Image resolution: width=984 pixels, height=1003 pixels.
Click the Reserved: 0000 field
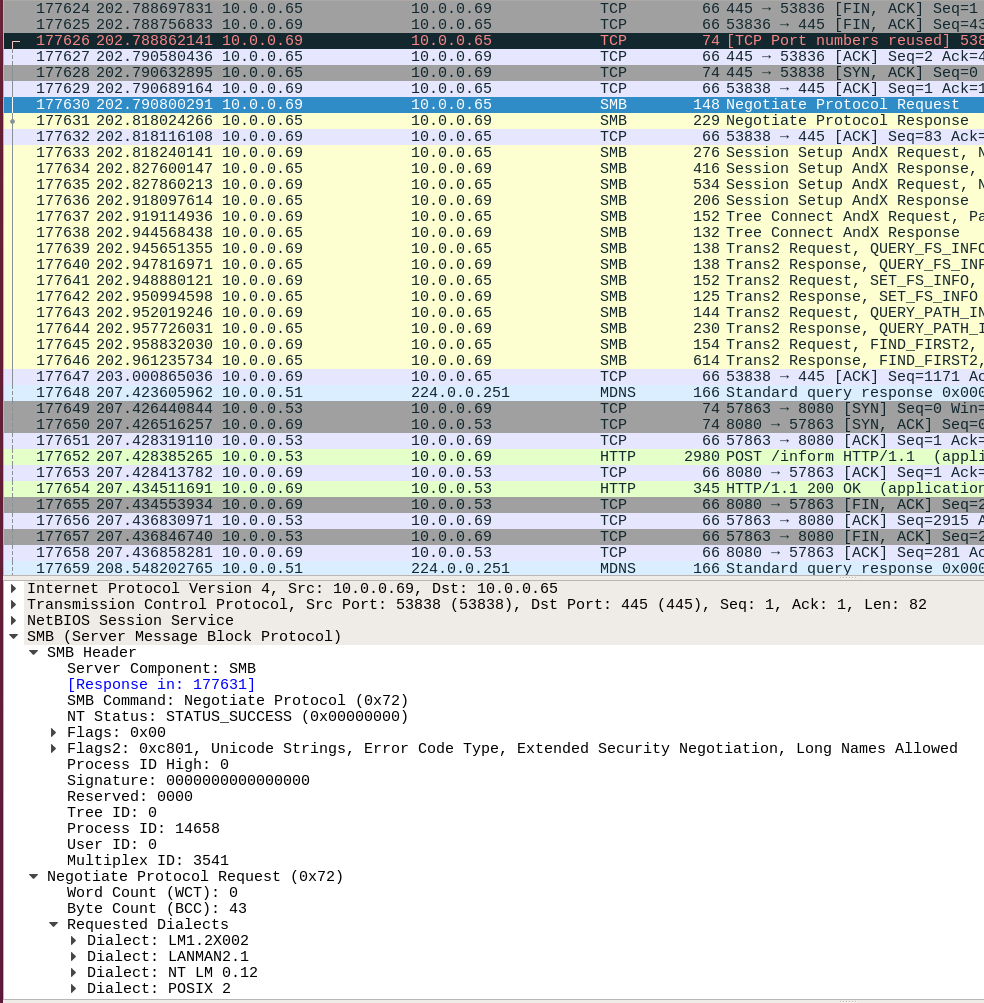tap(130, 796)
